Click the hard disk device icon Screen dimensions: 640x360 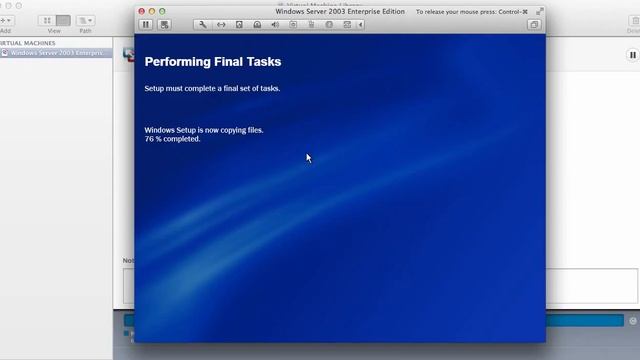(239, 24)
